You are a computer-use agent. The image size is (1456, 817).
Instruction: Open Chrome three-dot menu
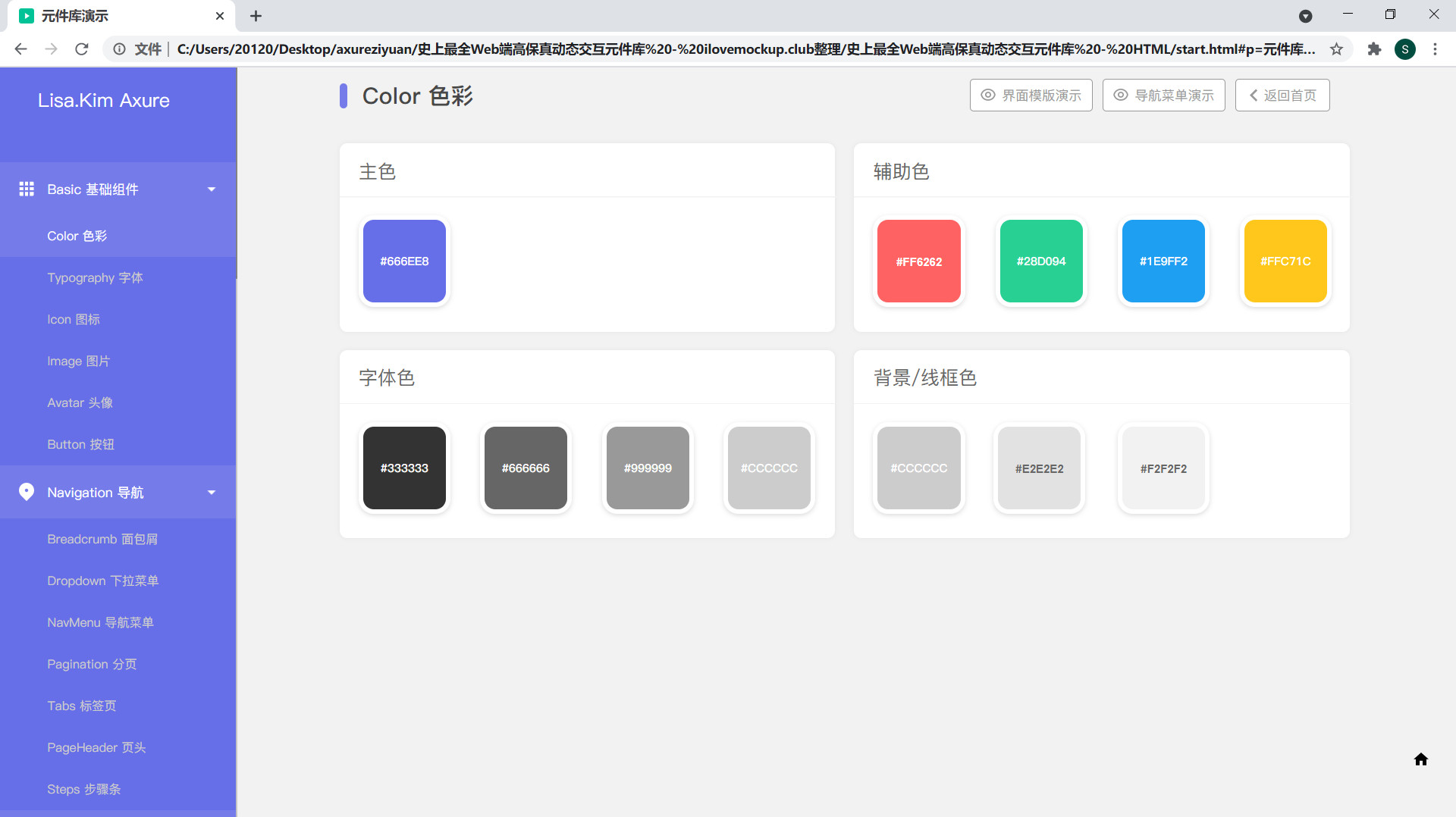click(x=1435, y=49)
